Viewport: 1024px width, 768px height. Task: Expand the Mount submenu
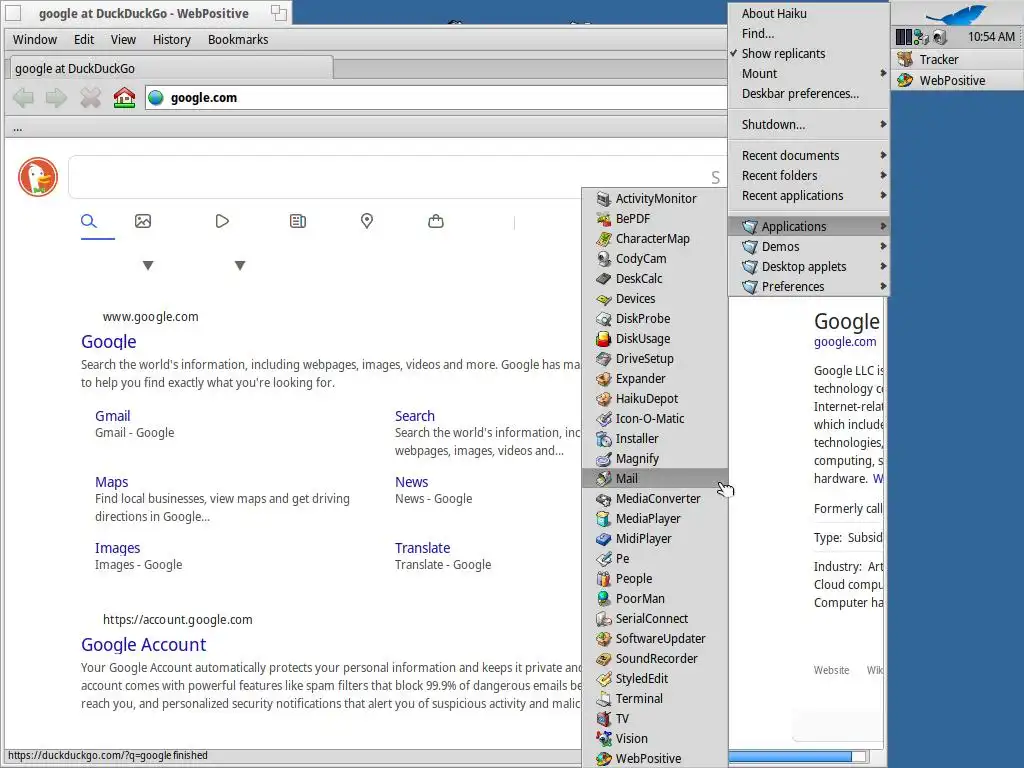tap(808, 74)
